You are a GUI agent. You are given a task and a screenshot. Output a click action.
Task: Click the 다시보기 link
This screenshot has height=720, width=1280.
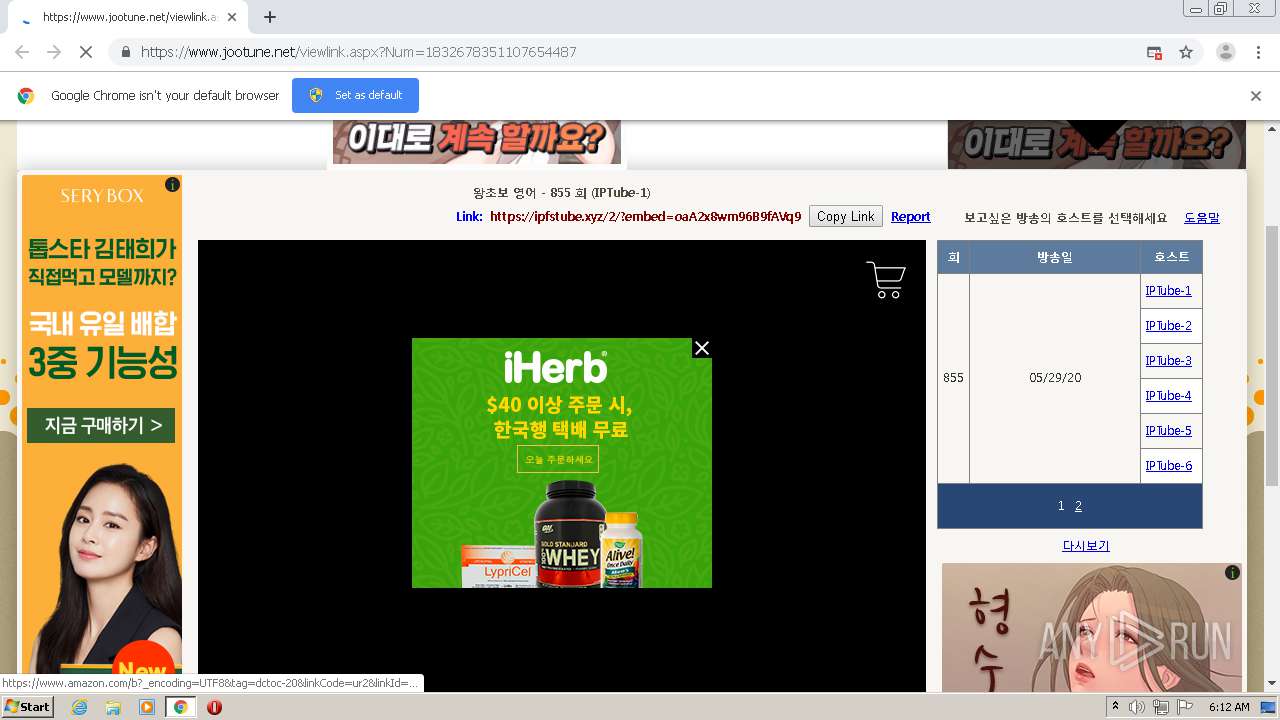1085,546
